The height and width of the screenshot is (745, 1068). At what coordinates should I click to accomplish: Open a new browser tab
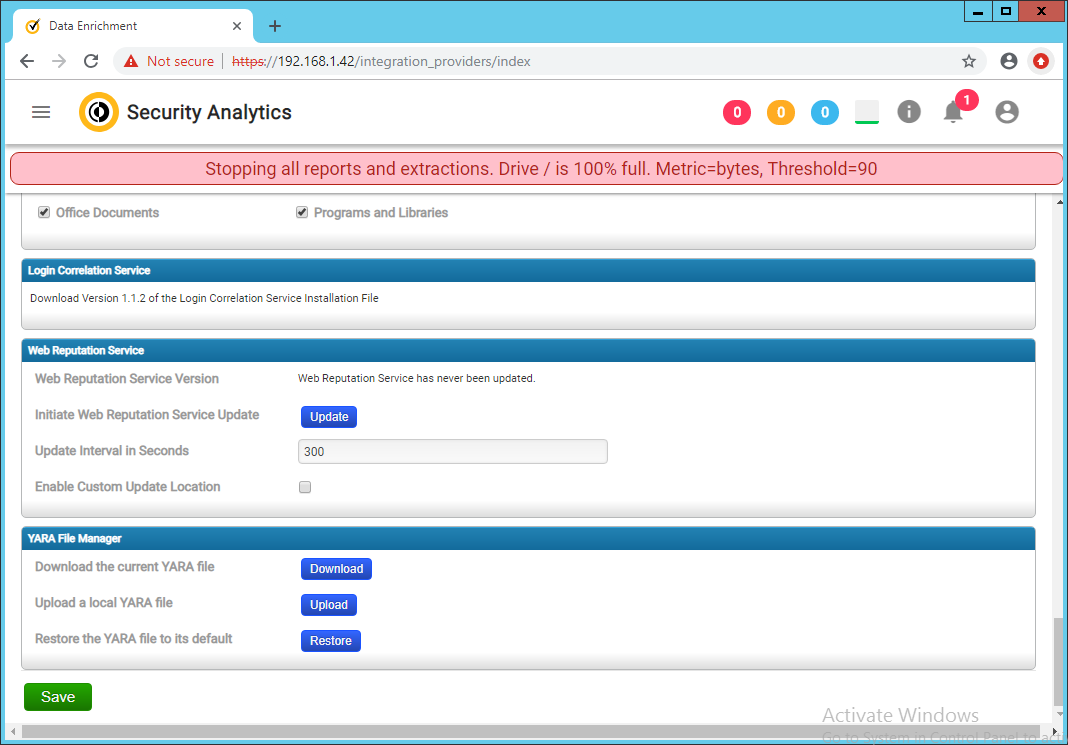tap(275, 26)
